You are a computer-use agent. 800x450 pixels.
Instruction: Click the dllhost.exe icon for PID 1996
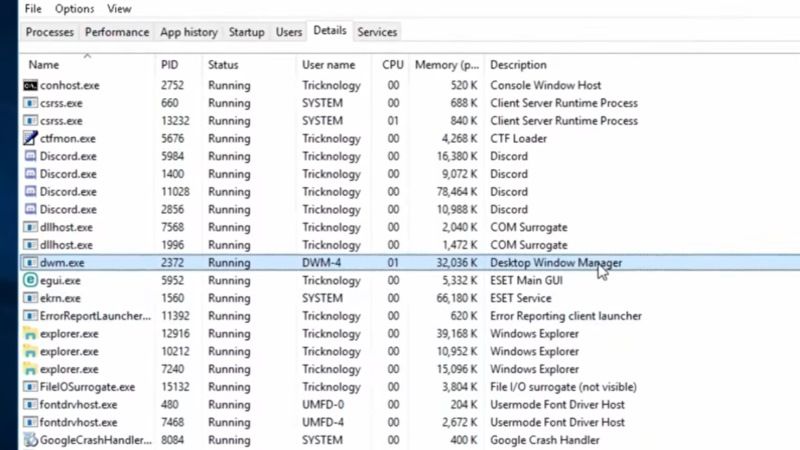[x=30, y=245]
